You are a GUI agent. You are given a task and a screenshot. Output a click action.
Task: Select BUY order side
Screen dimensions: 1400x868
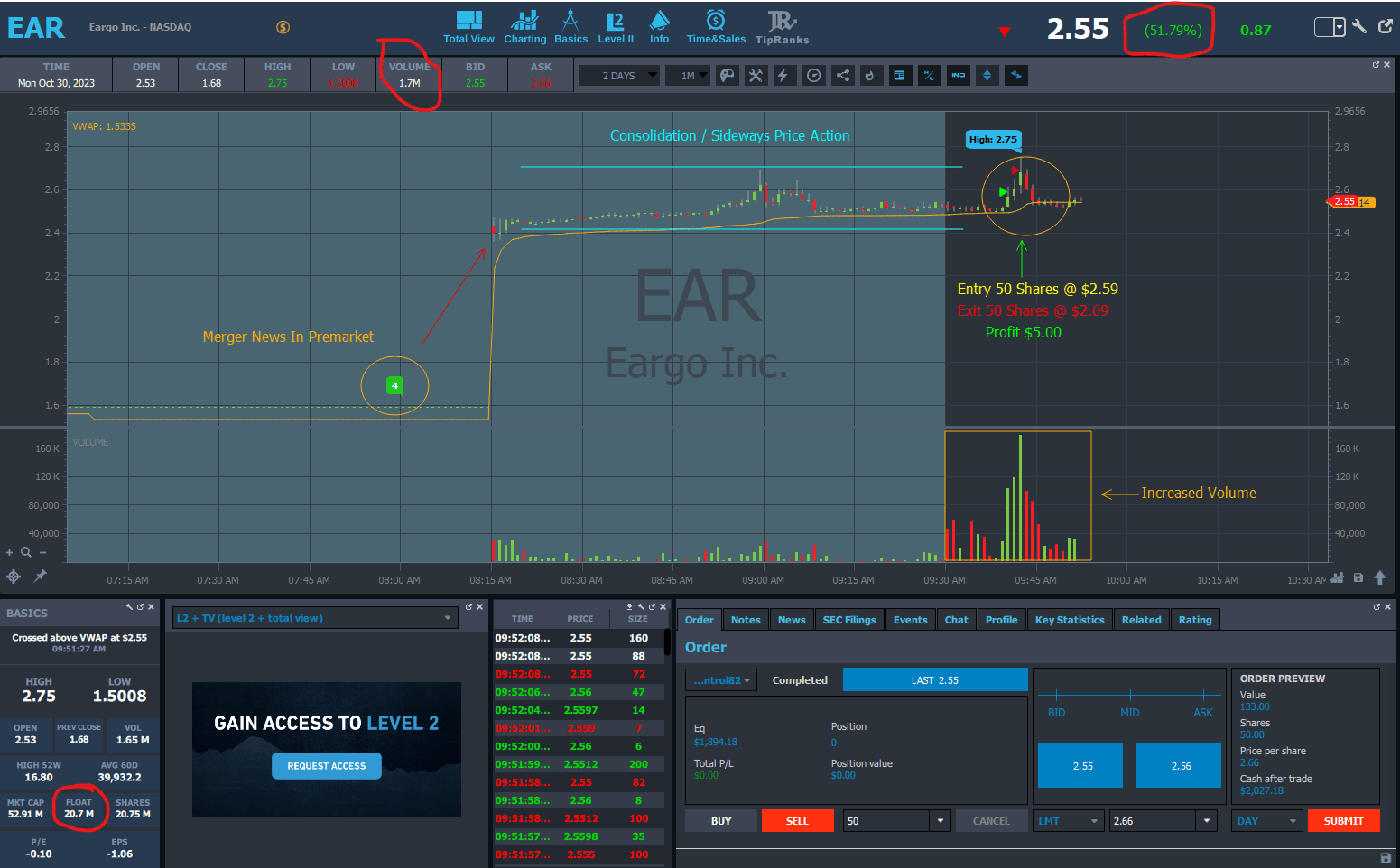tap(721, 821)
